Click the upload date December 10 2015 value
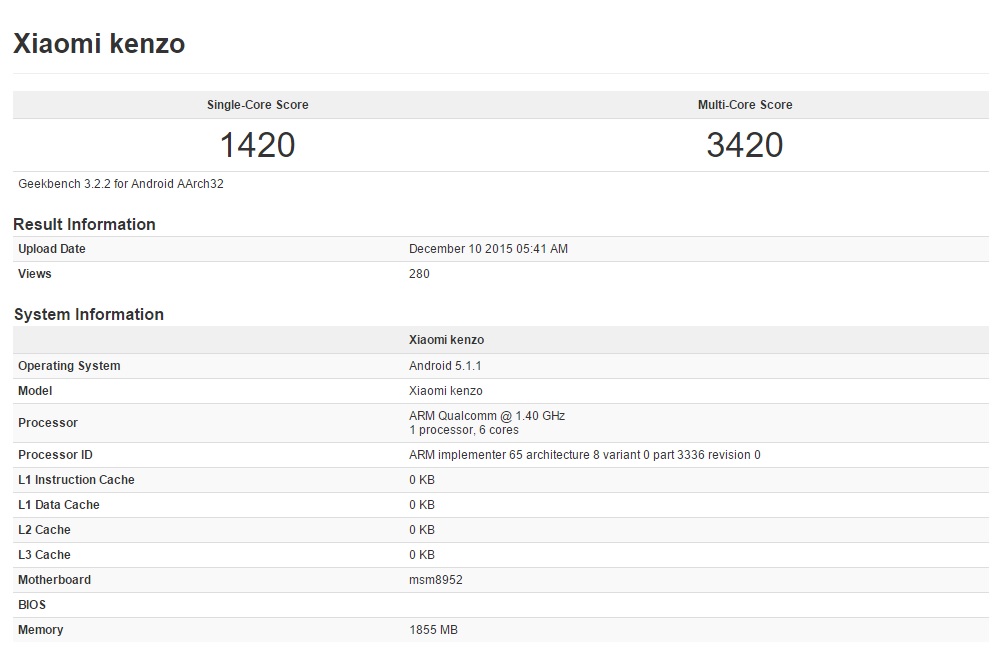Image resolution: width=995 pixels, height=659 pixels. coord(488,249)
